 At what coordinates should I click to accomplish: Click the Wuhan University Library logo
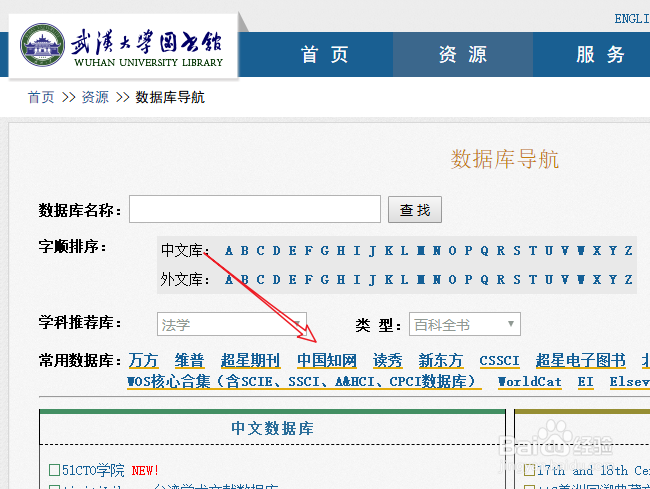click(x=123, y=46)
